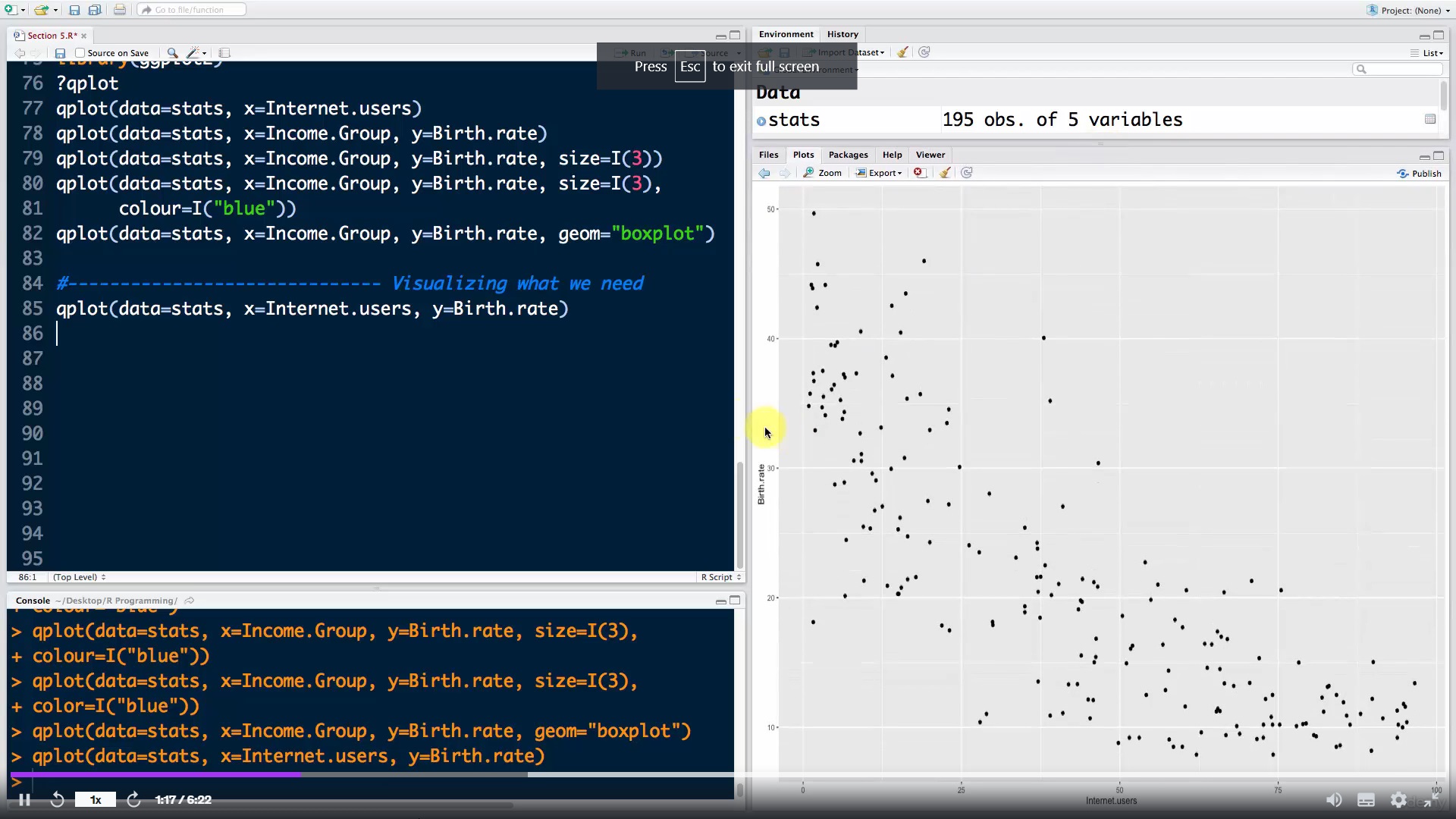Pause the video playback
The width and height of the screenshot is (1456, 819).
click(24, 800)
